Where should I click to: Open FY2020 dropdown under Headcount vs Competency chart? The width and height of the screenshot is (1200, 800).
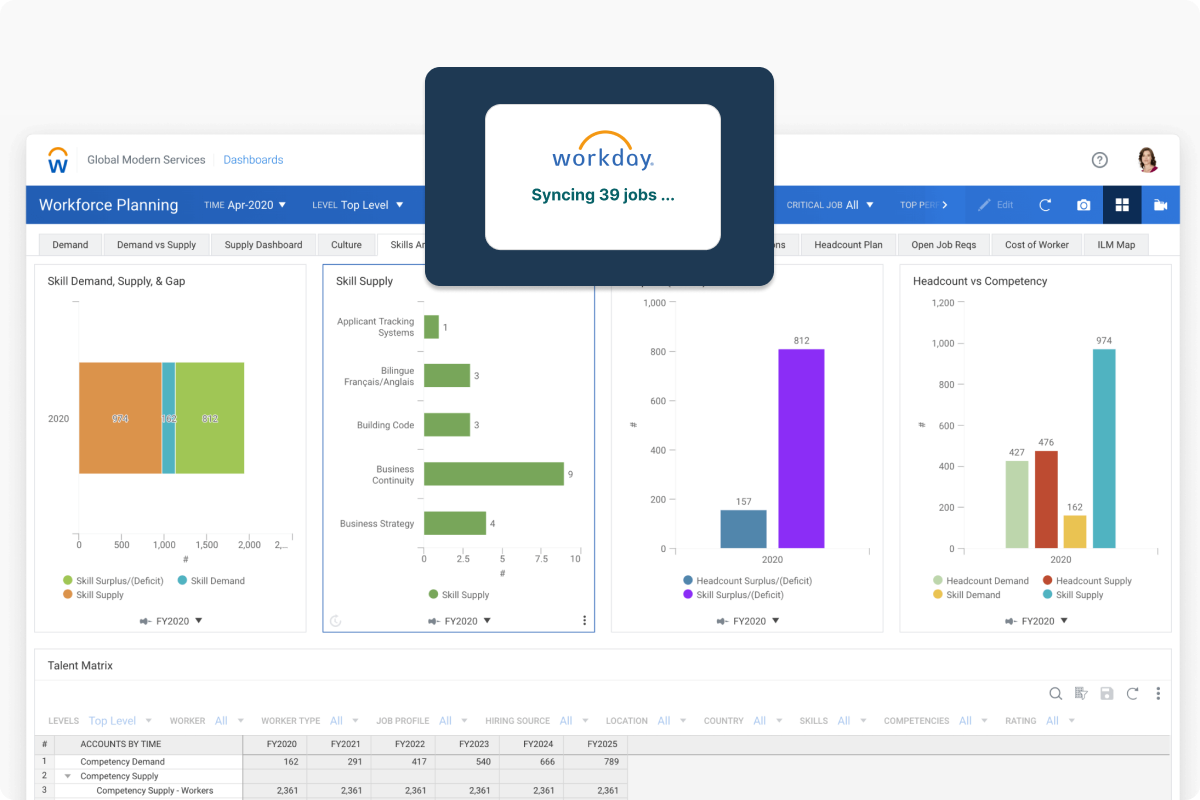[1045, 621]
